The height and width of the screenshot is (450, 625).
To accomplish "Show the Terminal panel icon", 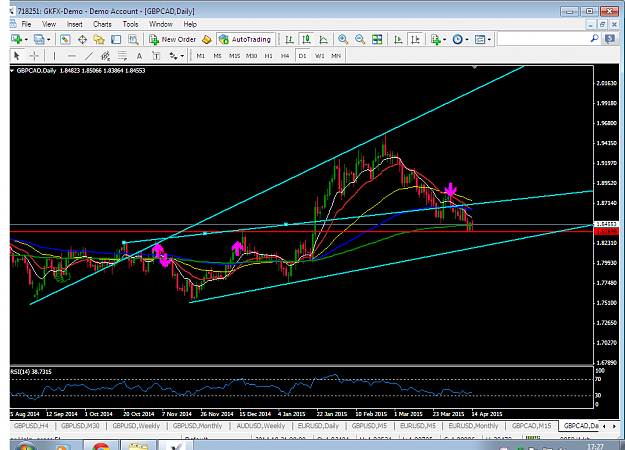I will pos(116,39).
